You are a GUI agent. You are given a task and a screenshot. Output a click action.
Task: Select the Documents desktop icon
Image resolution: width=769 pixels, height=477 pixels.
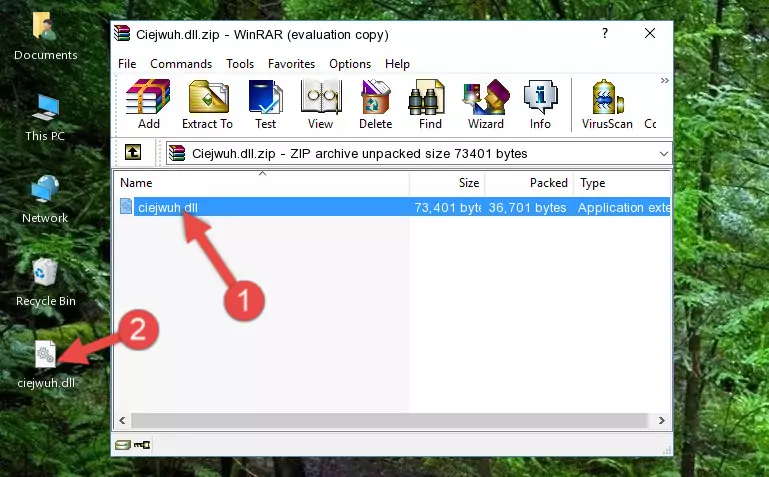pos(45,36)
